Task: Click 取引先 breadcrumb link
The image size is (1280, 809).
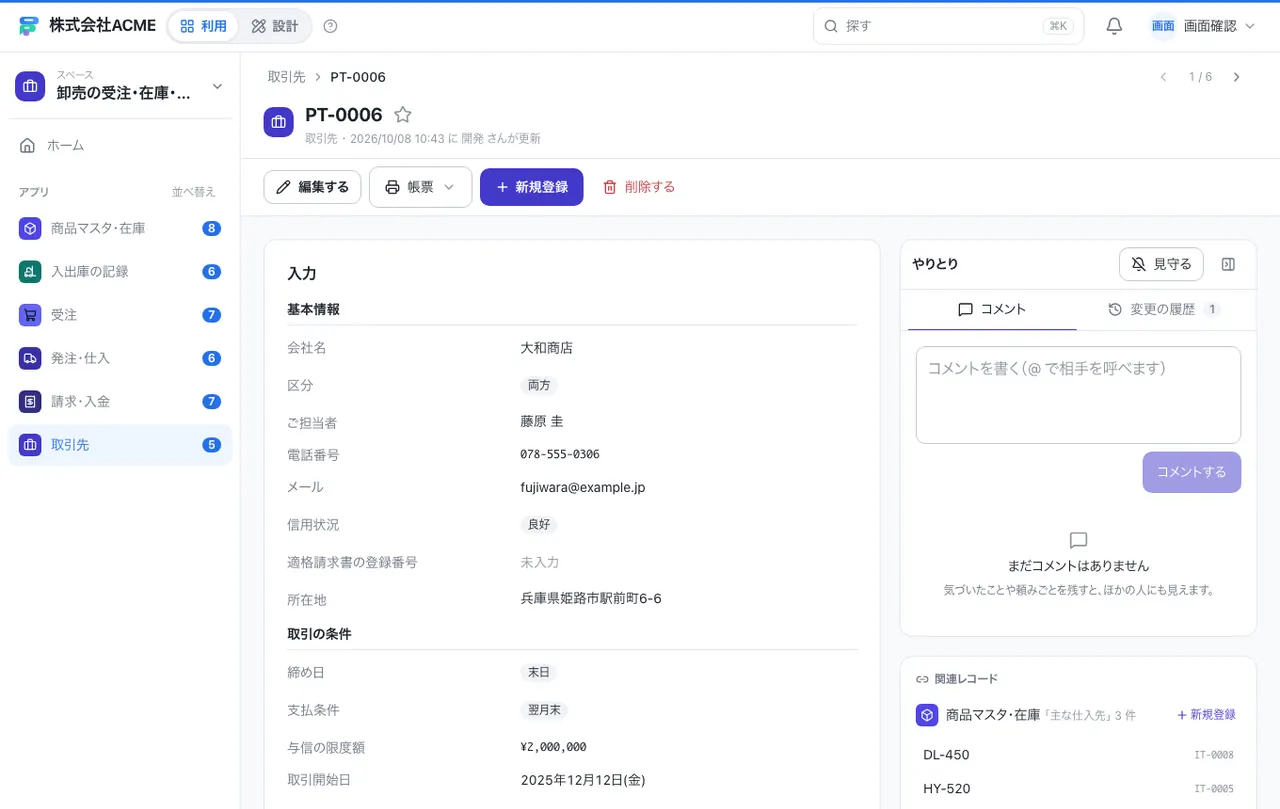Action: point(286,77)
